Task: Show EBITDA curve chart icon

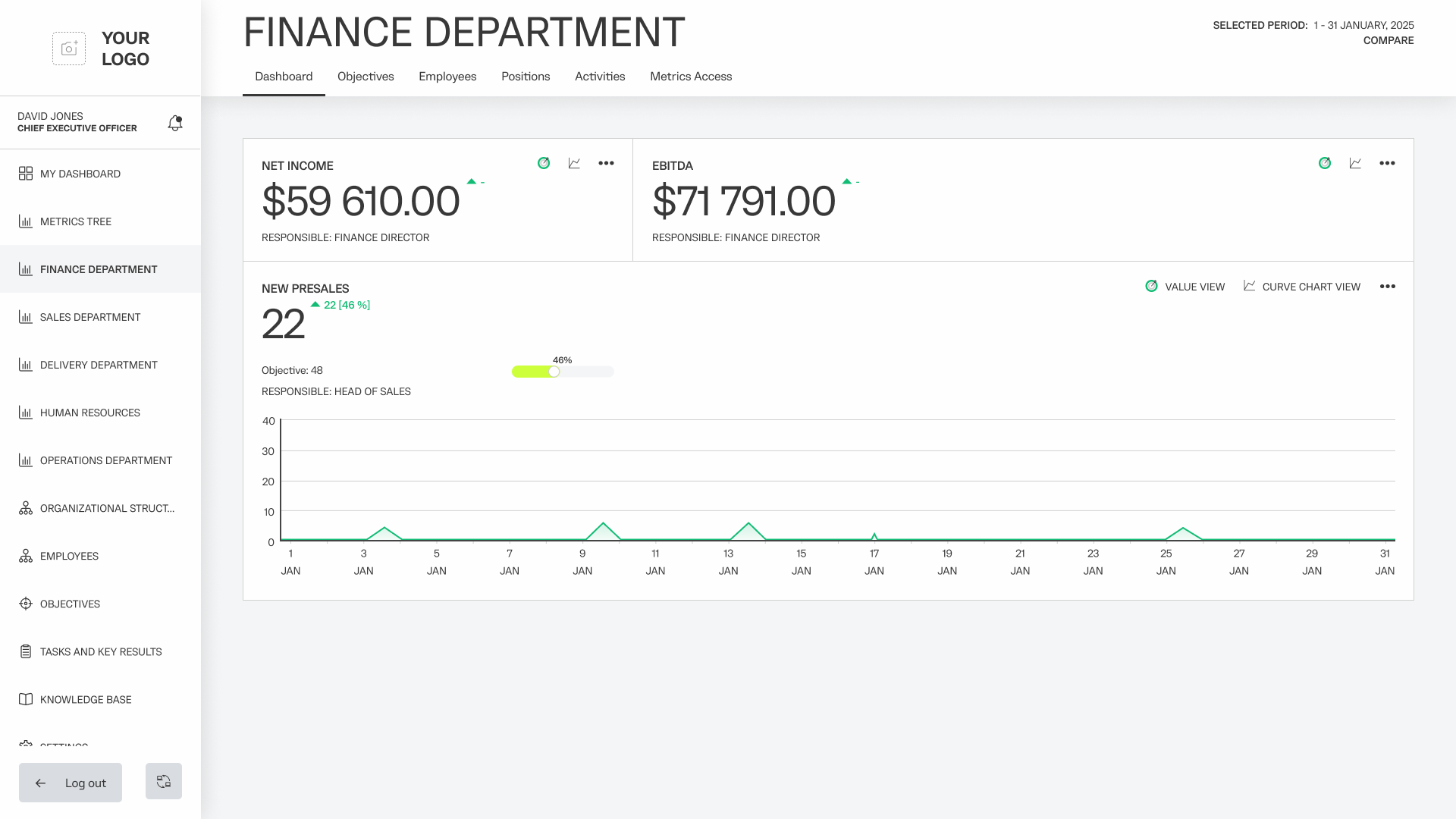Action: pyautogui.click(x=1356, y=163)
